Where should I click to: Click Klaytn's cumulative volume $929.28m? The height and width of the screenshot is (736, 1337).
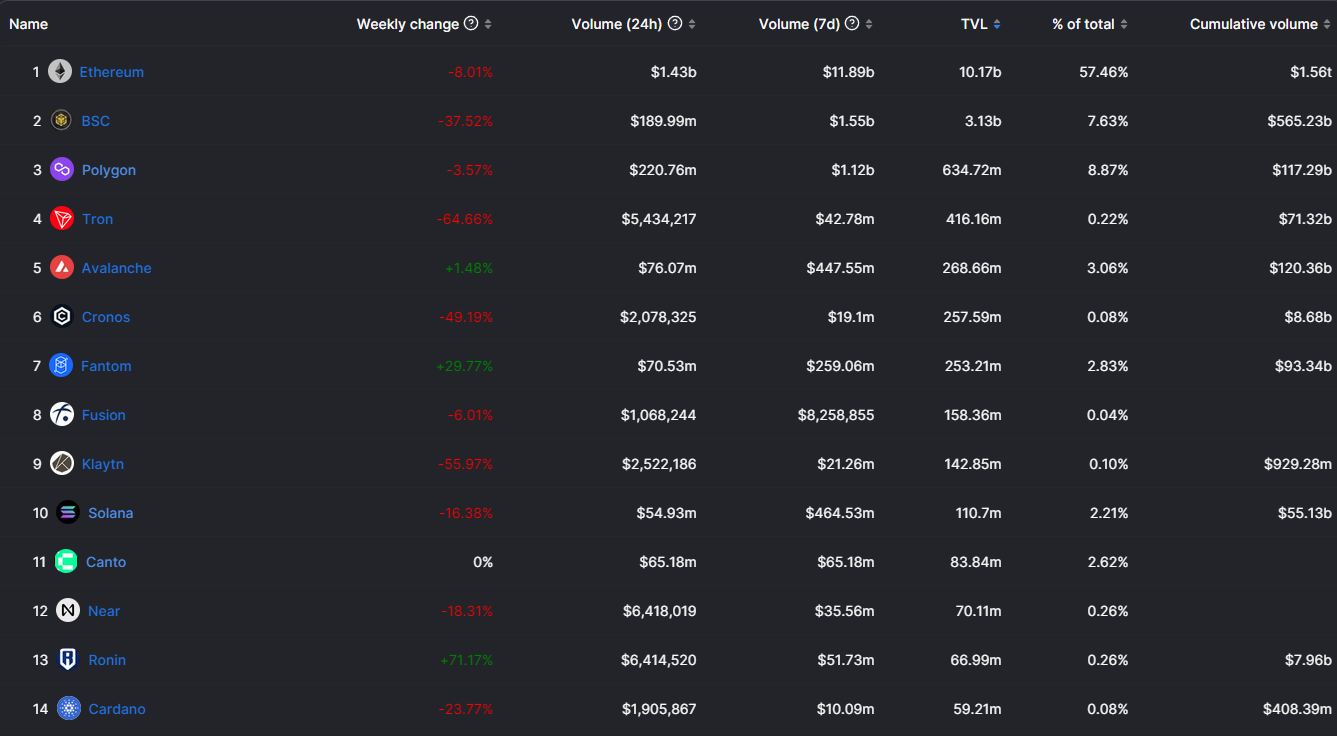1298,464
